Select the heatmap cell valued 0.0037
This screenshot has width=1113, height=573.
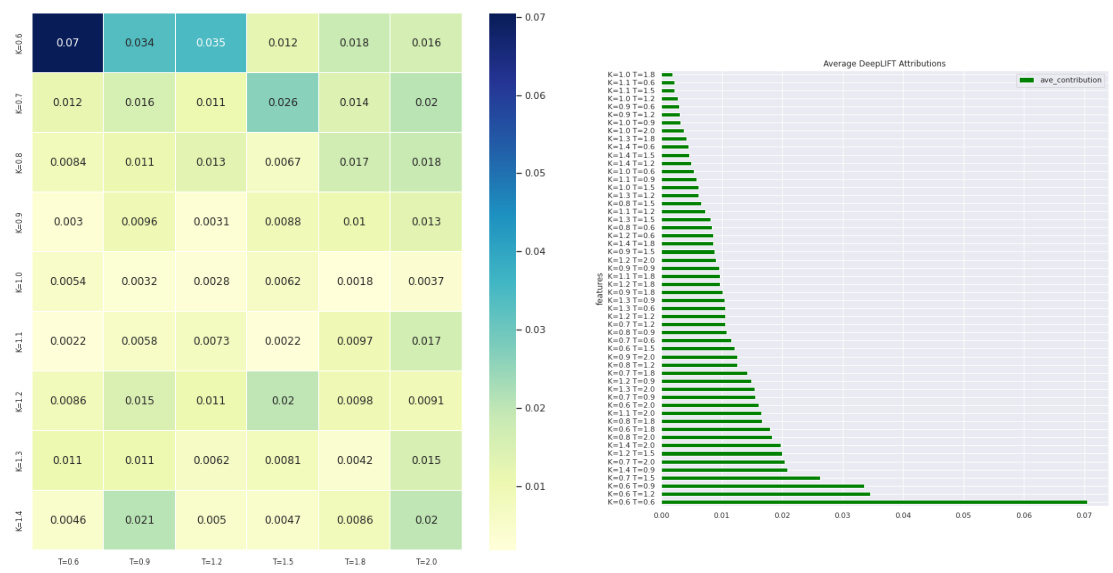[x=426, y=282]
